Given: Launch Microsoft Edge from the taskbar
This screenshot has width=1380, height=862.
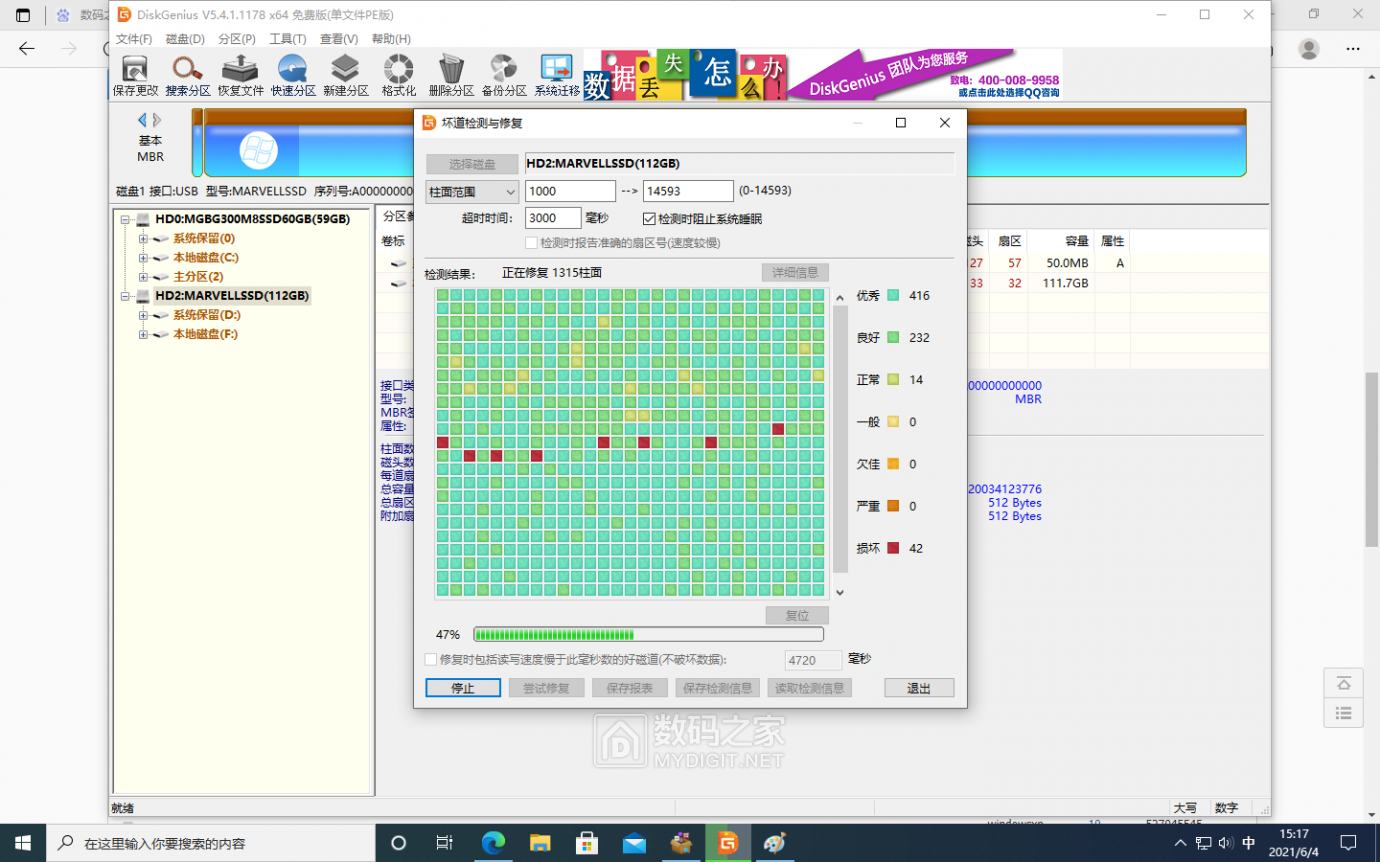Looking at the screenshot, I should coord(493,843).
